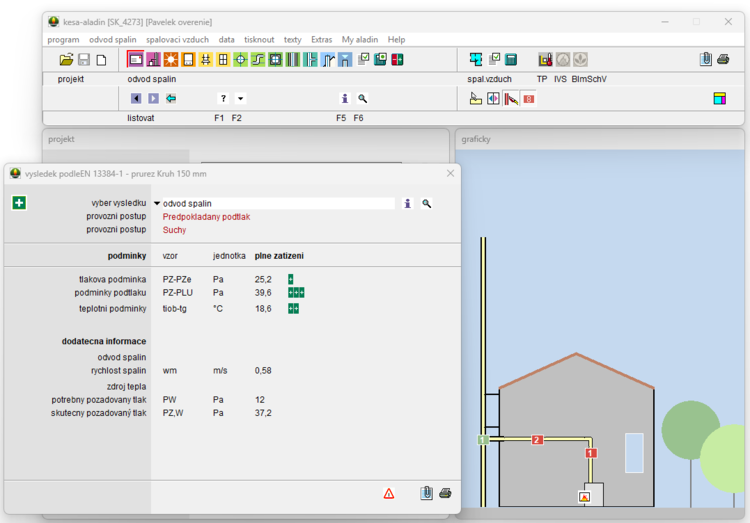Click the magnifier icon in the F6 toolbar
The height and width of the screenshot is (523, 750).
[x=362, y=99]
